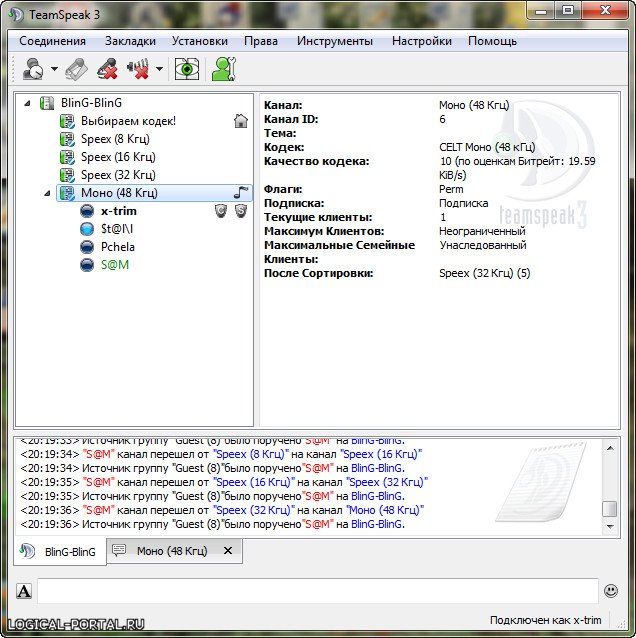Click the chat log scrollbar thumb
The width and height of the screenshot is (636, 638).
[610, 509]
